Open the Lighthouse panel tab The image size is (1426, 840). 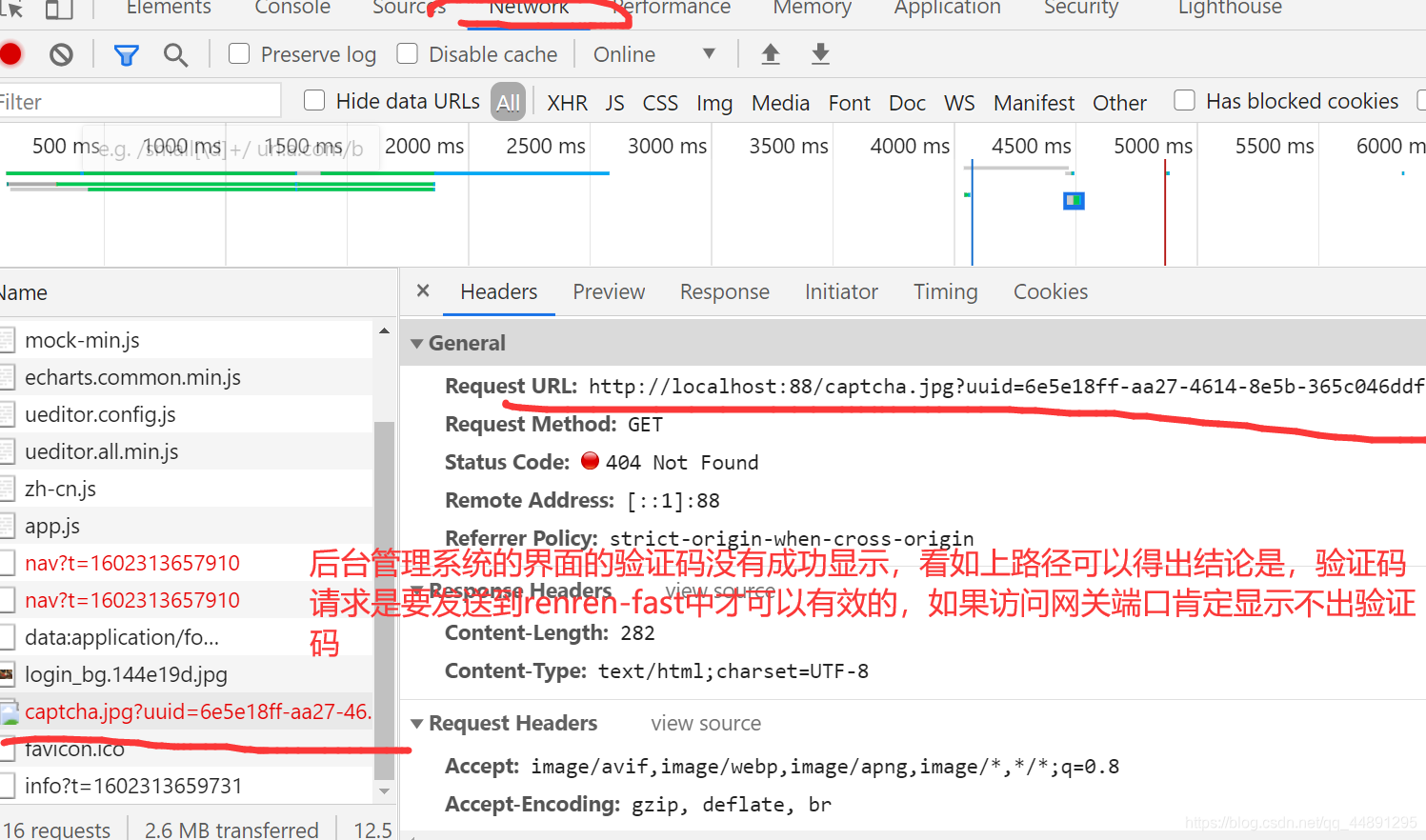click(1230, 8)
